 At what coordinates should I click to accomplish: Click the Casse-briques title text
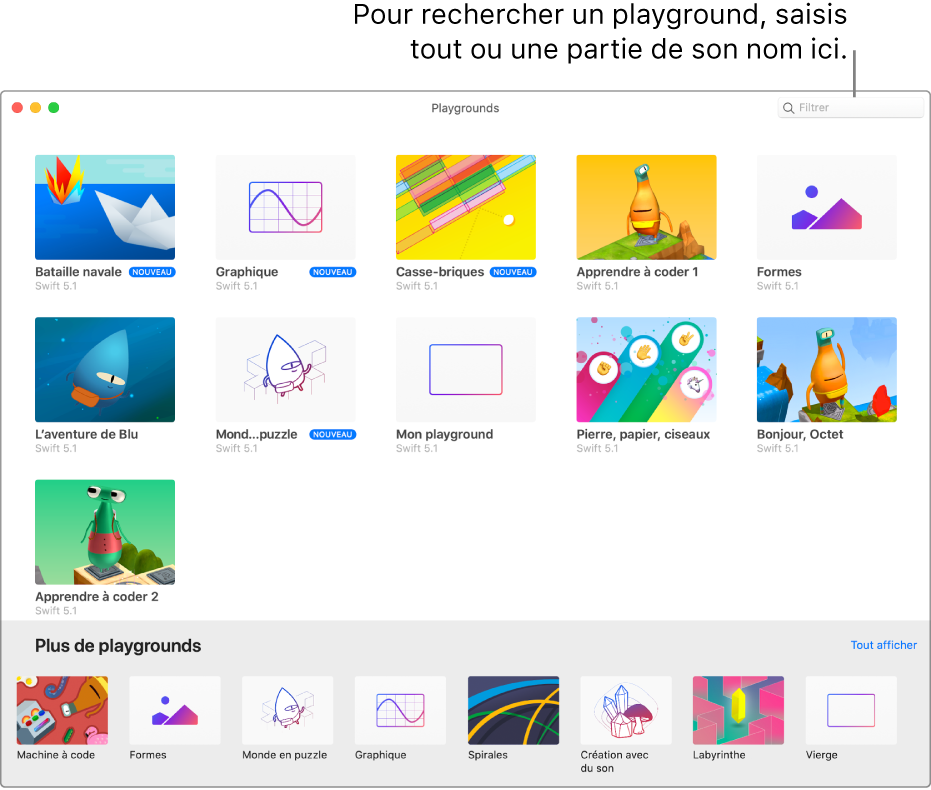440,272
